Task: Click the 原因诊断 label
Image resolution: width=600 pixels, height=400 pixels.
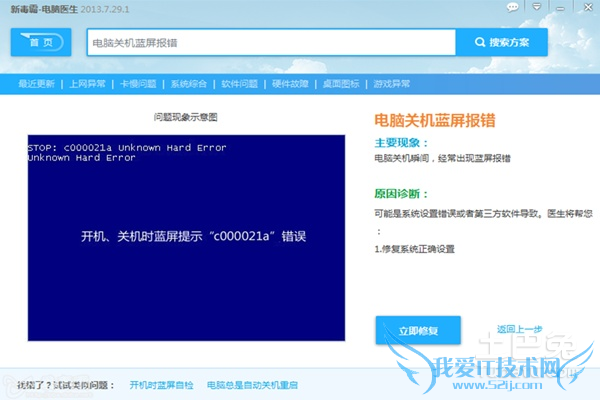Action: tap(401, 194)
